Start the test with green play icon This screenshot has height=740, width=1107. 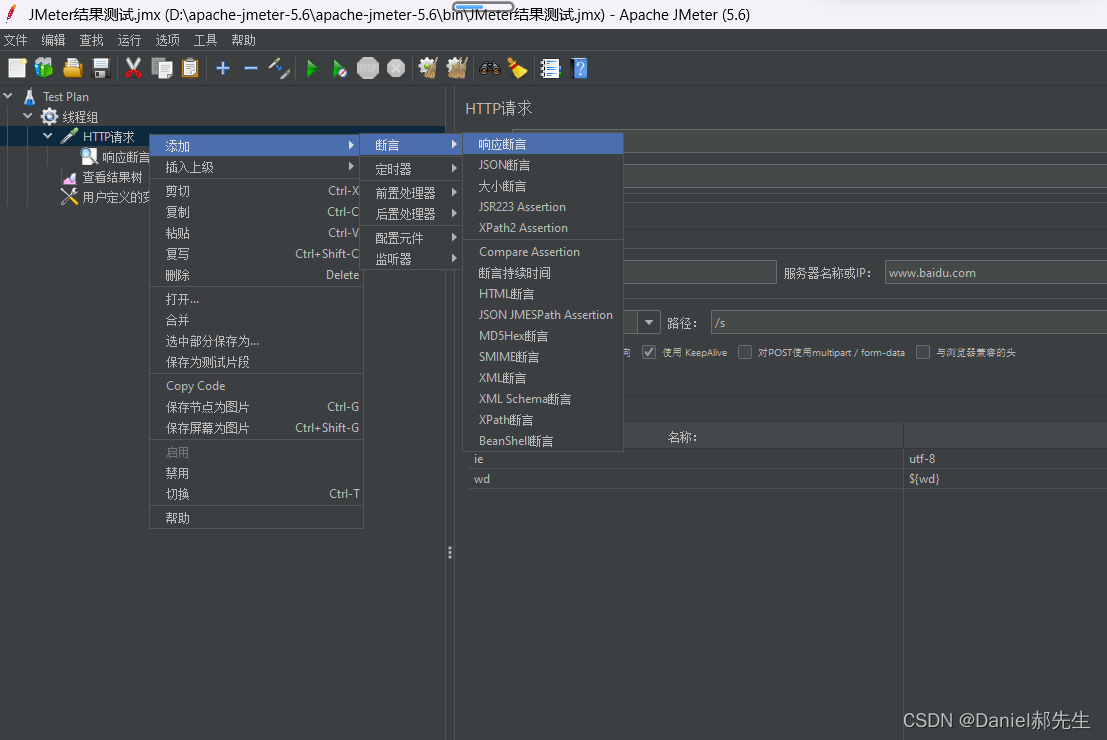pyautogui.click(x=311, y=68)
